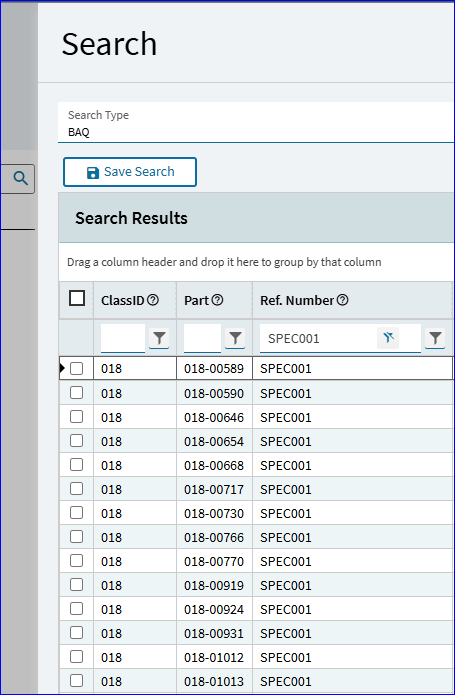Check the row for part 018-00590

tap(77, 393)
